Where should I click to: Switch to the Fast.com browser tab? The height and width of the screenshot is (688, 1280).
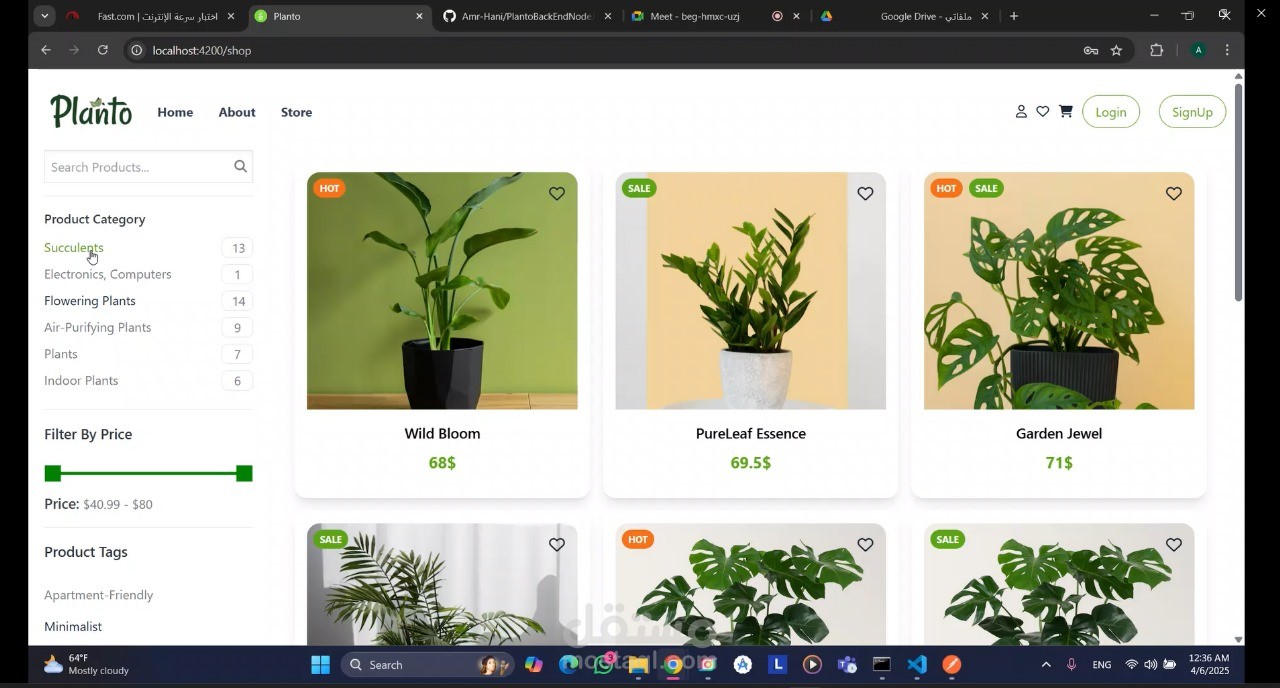(150, 16)
